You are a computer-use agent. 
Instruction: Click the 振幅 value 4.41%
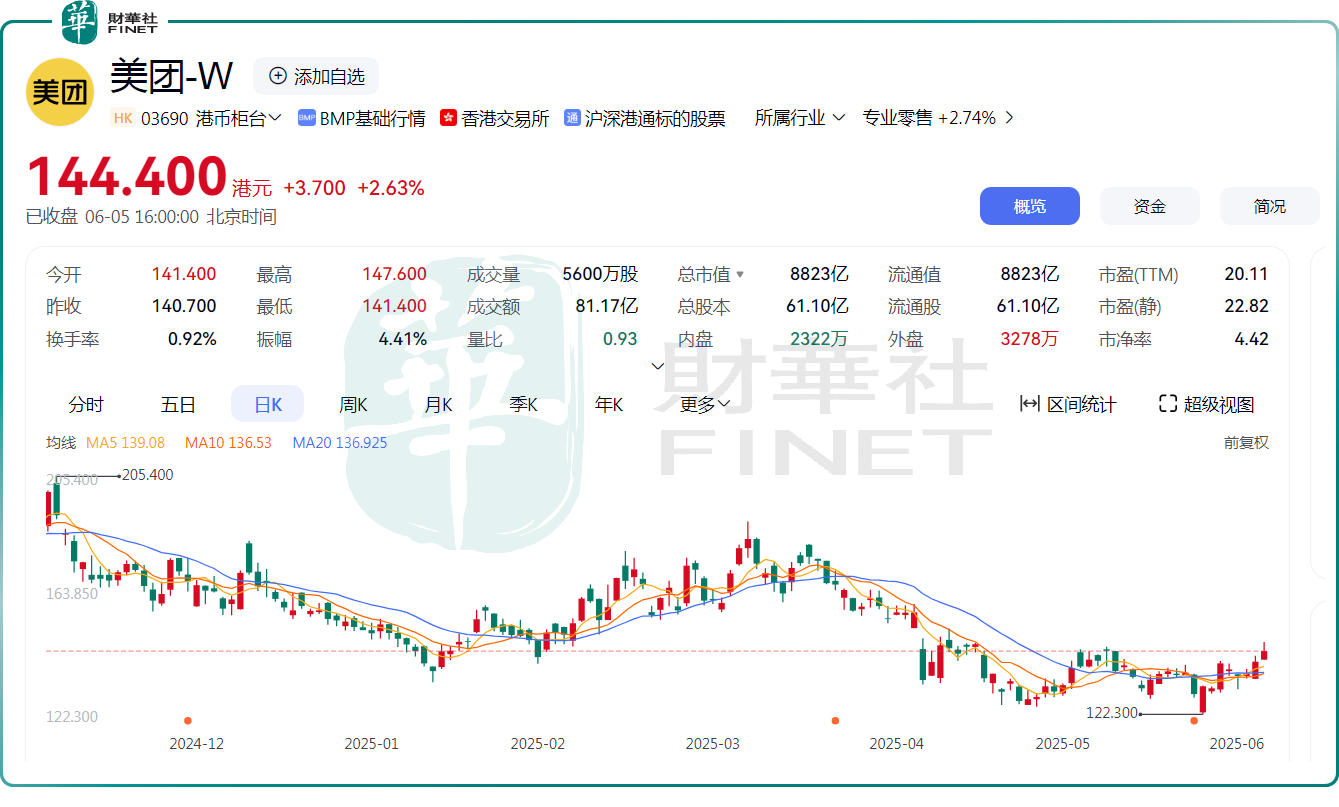click(402, 339)
